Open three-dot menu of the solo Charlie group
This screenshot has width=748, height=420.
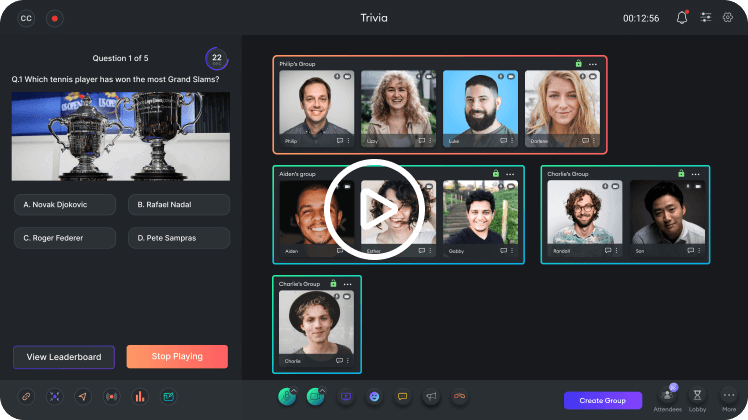[x=348, y=284]
